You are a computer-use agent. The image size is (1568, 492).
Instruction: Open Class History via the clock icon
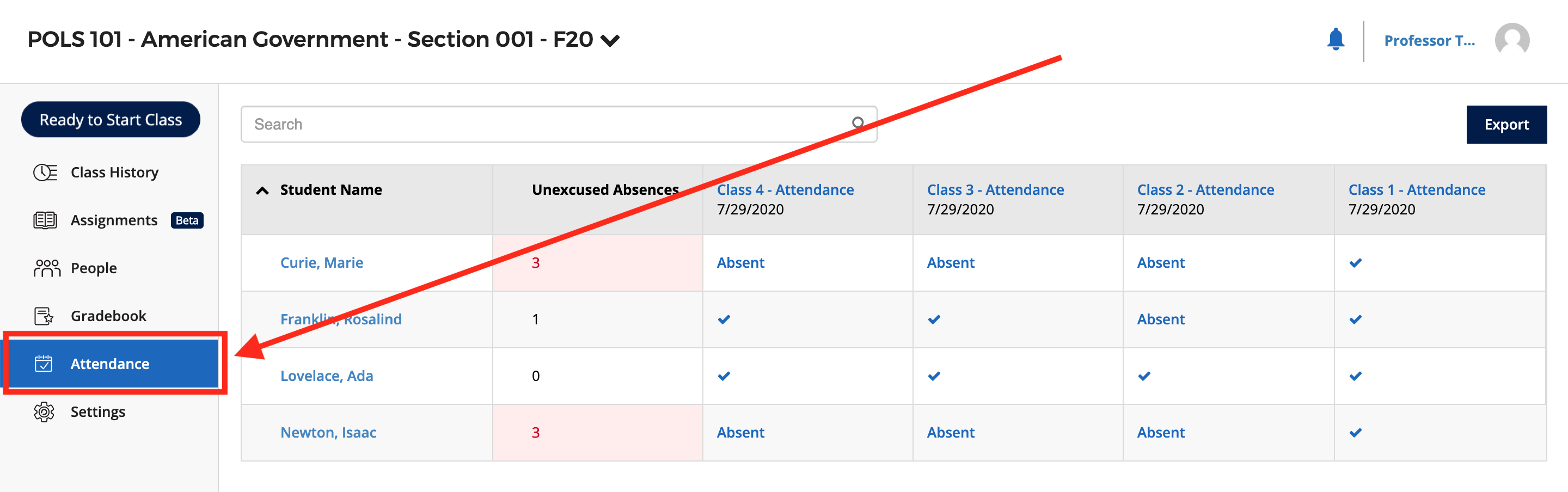[44, 172]
